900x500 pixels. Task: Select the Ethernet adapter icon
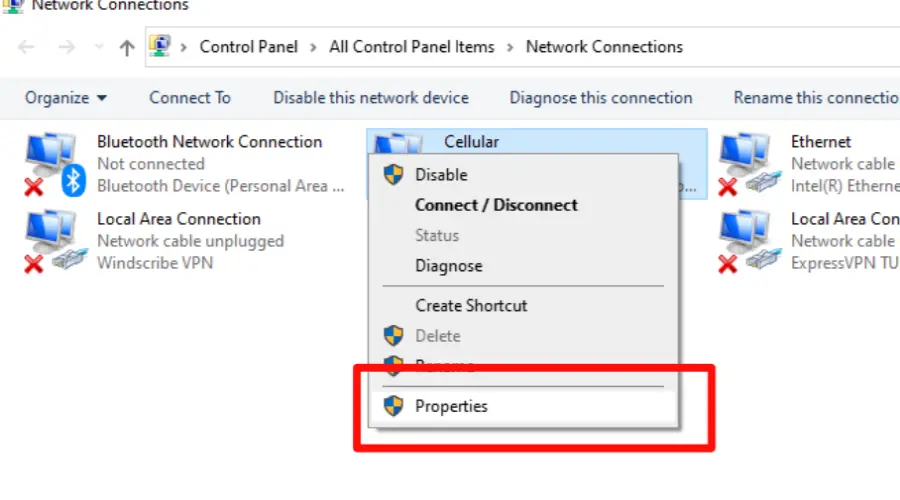tap(748, 164)
